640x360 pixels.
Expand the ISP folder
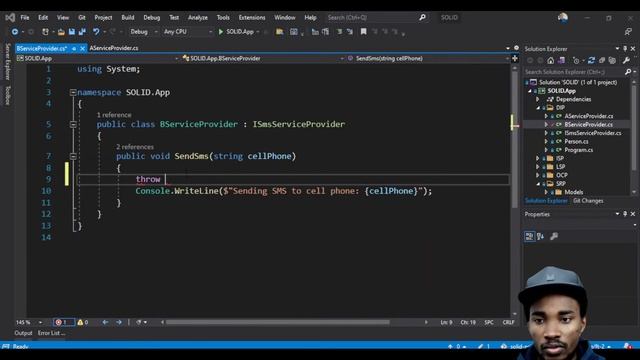(538, 158)
